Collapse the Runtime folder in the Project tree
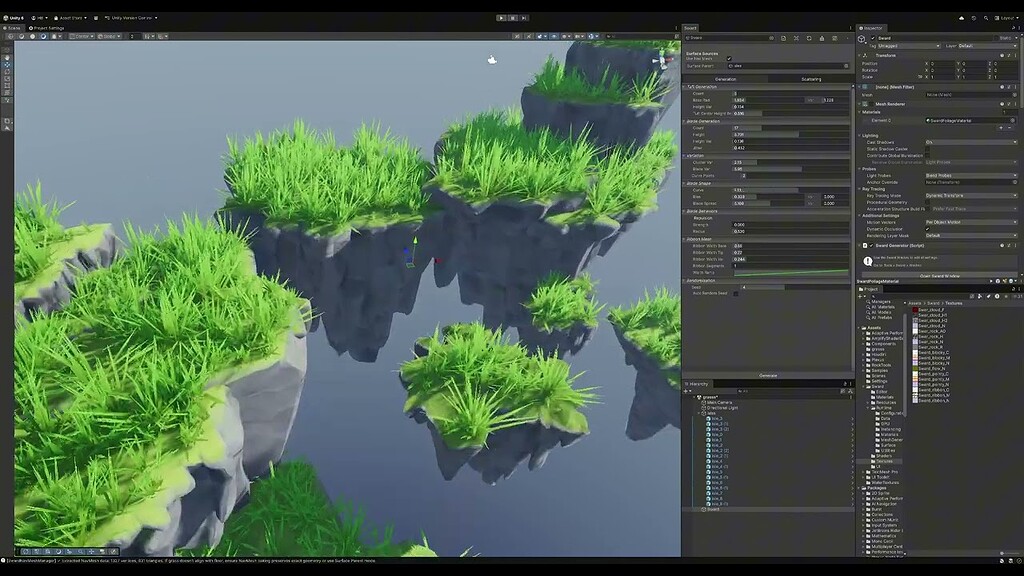The image size is (1024, 576). click(x=867, y=408)
